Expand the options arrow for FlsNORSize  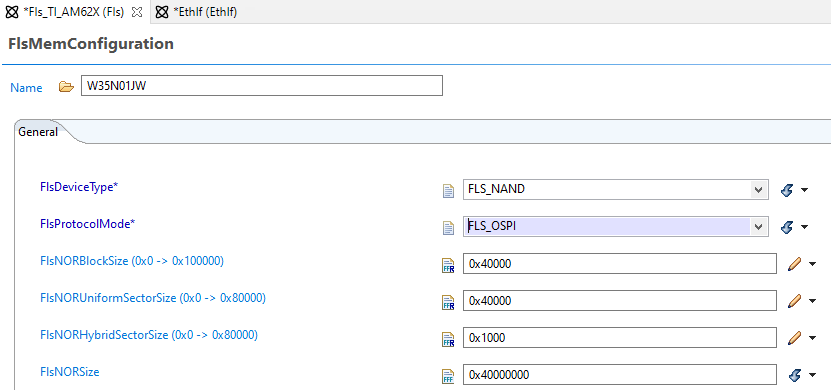812,375
